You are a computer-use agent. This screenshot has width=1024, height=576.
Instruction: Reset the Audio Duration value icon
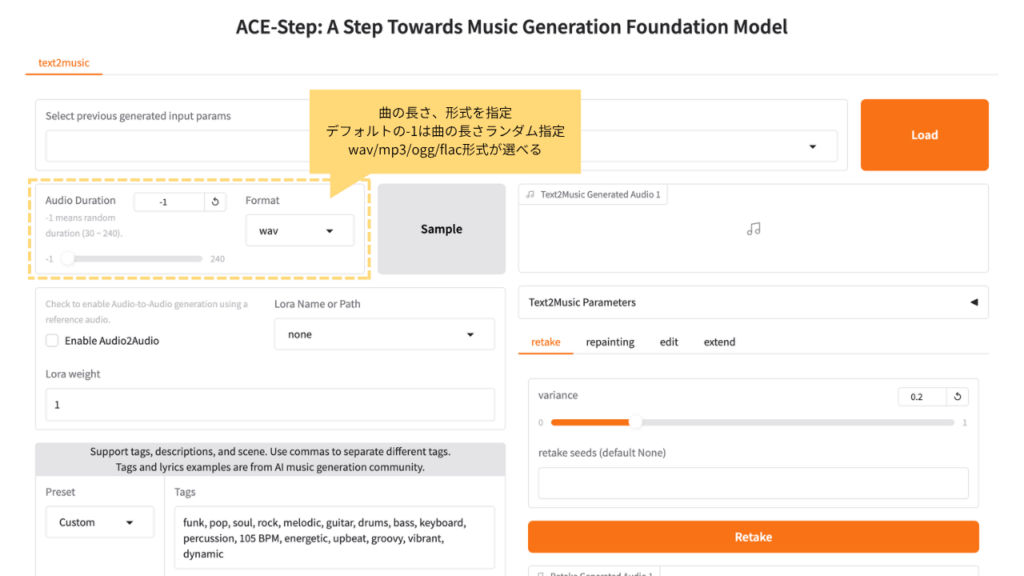pos(217,202)
